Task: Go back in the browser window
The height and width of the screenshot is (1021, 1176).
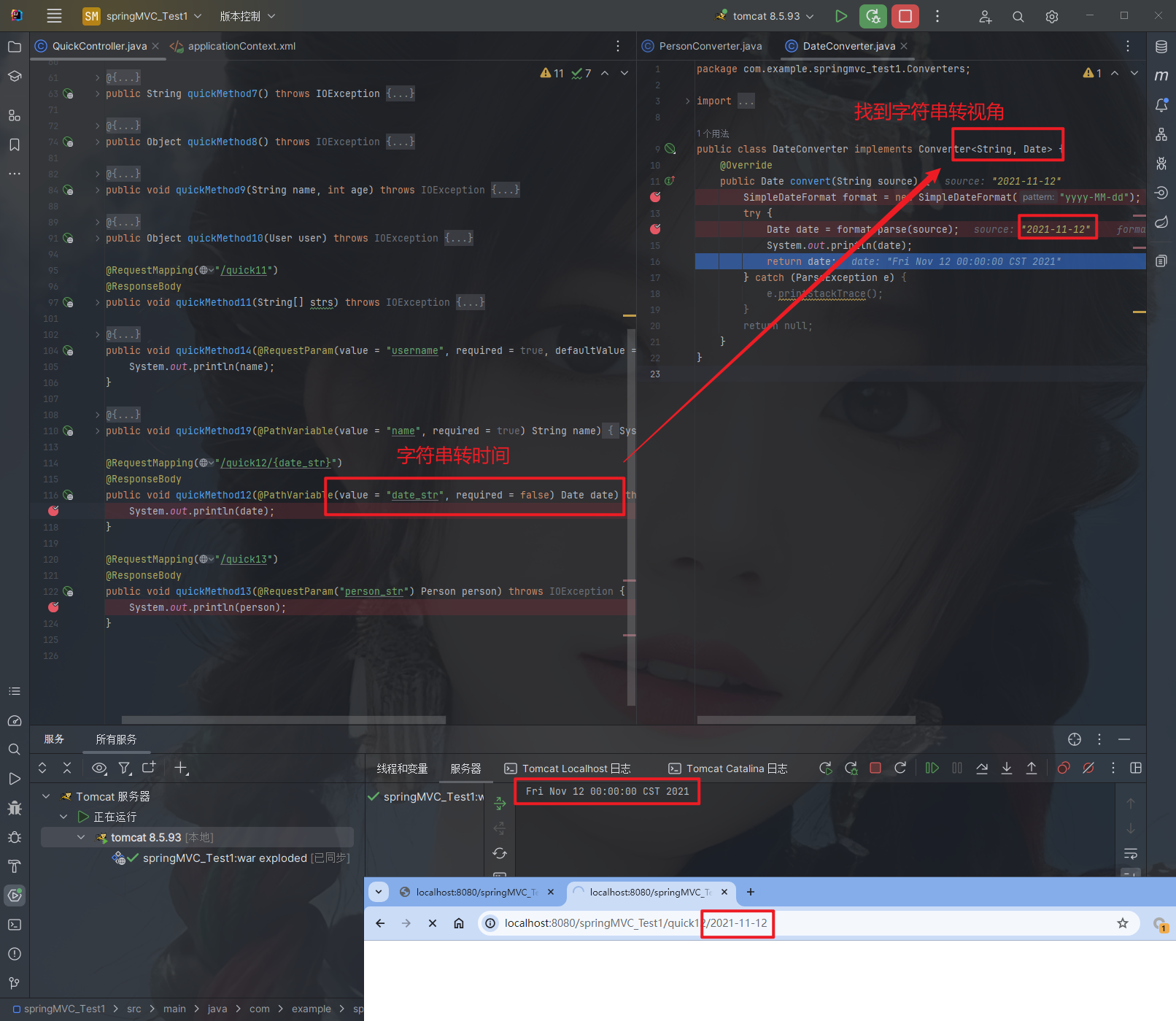Action: [380, 923]
